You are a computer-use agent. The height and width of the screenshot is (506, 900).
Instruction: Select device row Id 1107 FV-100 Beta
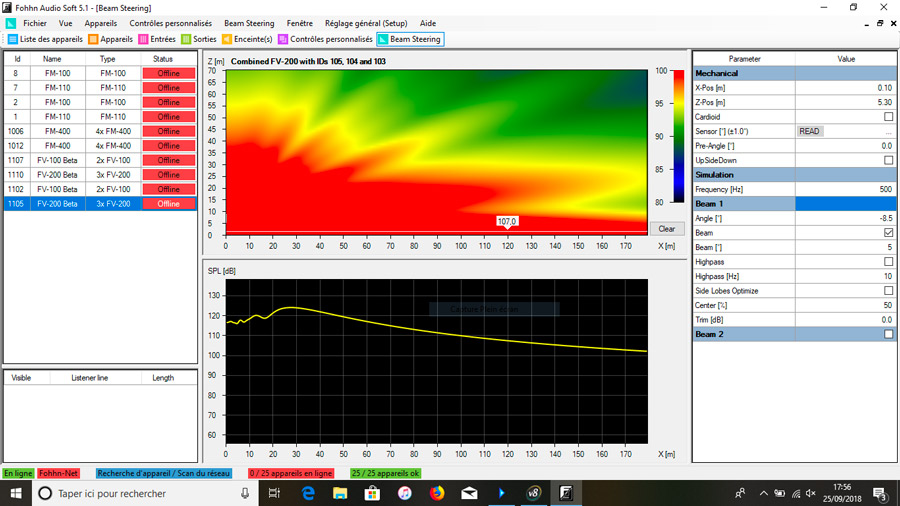coord(100,160)
